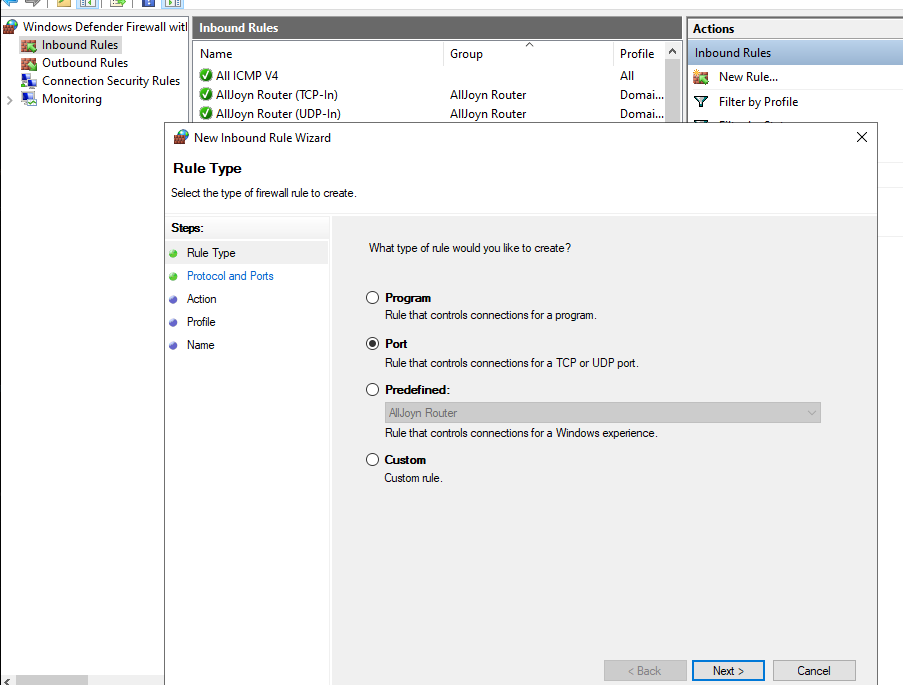The image size is (903, 685).
Task: Click the rules list scroll up arrow
Action: pyautogui.click(x=672, y=52)
